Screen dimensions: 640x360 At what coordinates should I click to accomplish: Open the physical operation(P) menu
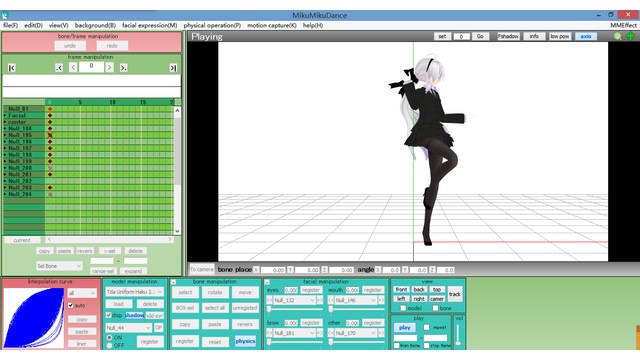point(212,25)
